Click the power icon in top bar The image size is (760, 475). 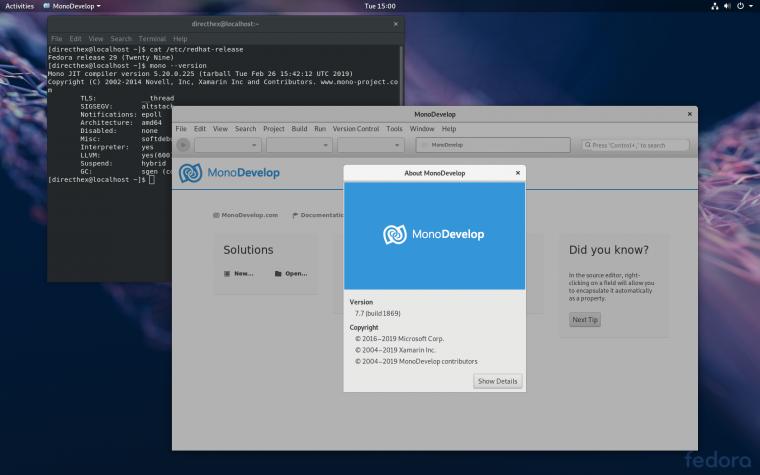(740, 6)
